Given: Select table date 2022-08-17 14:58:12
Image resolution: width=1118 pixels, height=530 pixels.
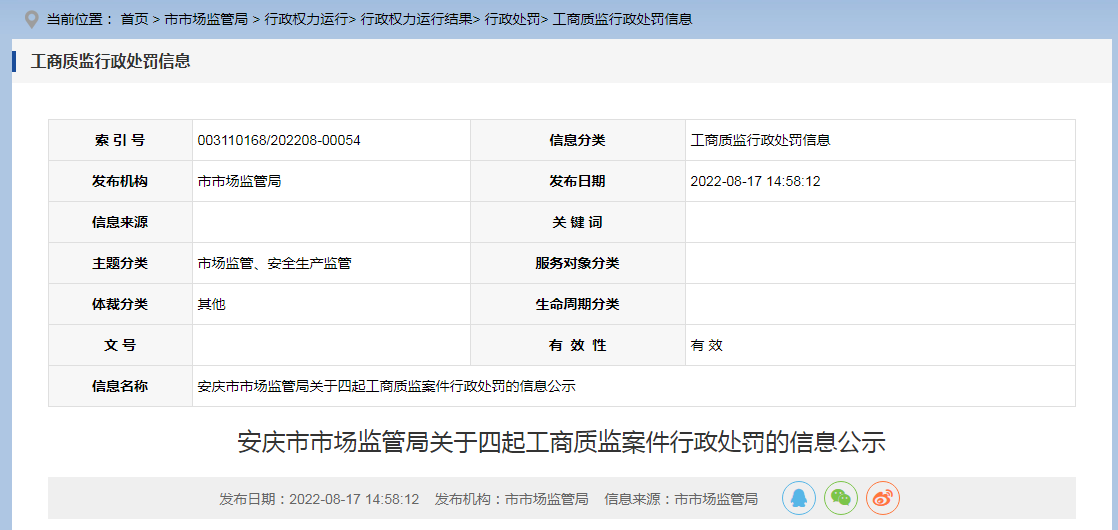Looking at the screenshot, I should [756, 181].
